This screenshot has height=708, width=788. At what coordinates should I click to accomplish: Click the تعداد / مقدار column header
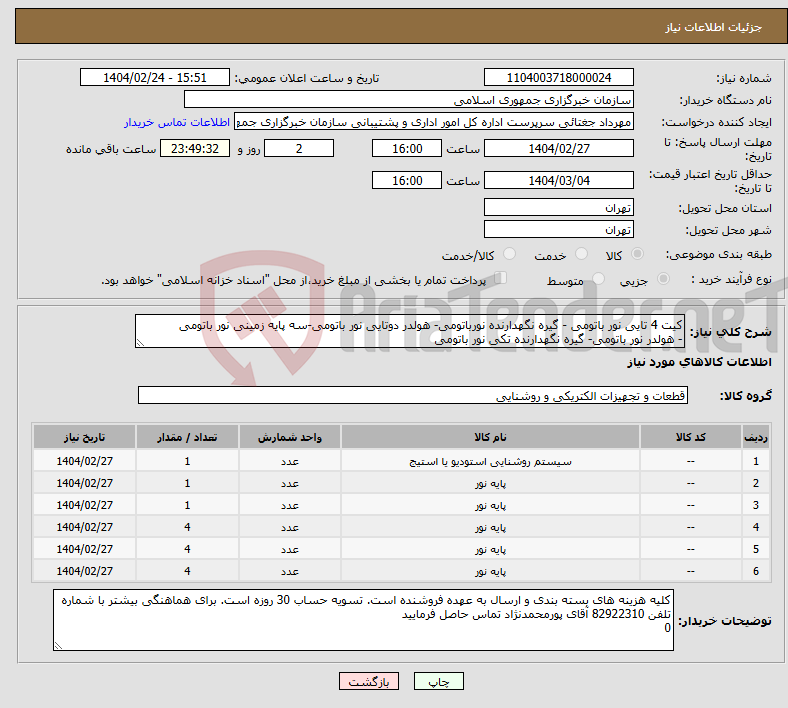tap(187, 437)
